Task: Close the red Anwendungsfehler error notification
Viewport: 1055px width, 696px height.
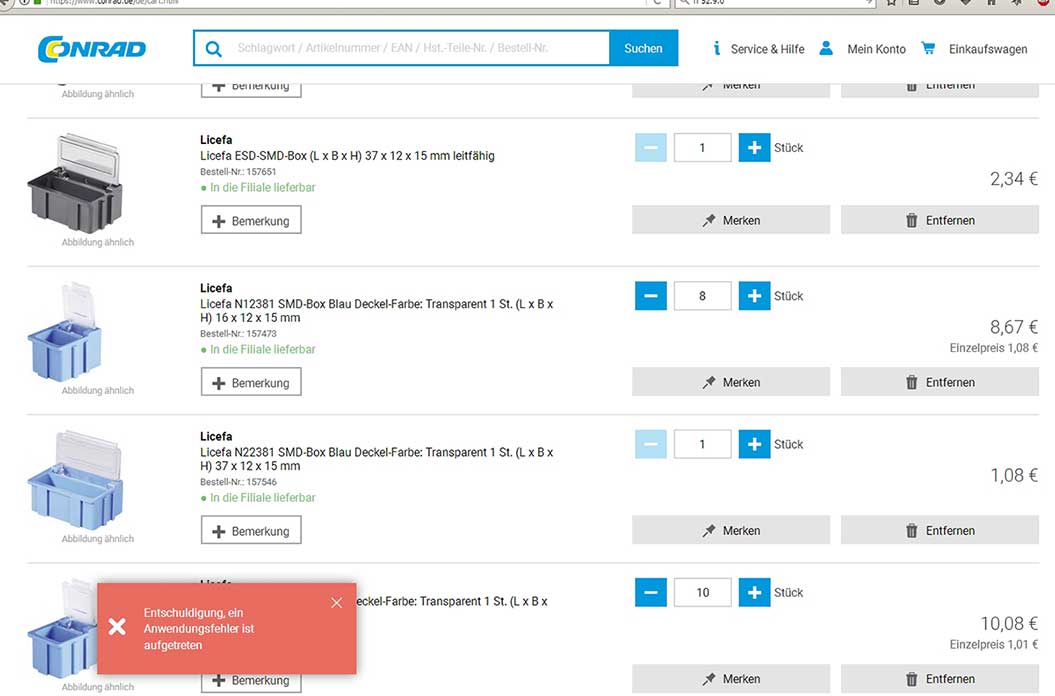Action: point(336,602)
